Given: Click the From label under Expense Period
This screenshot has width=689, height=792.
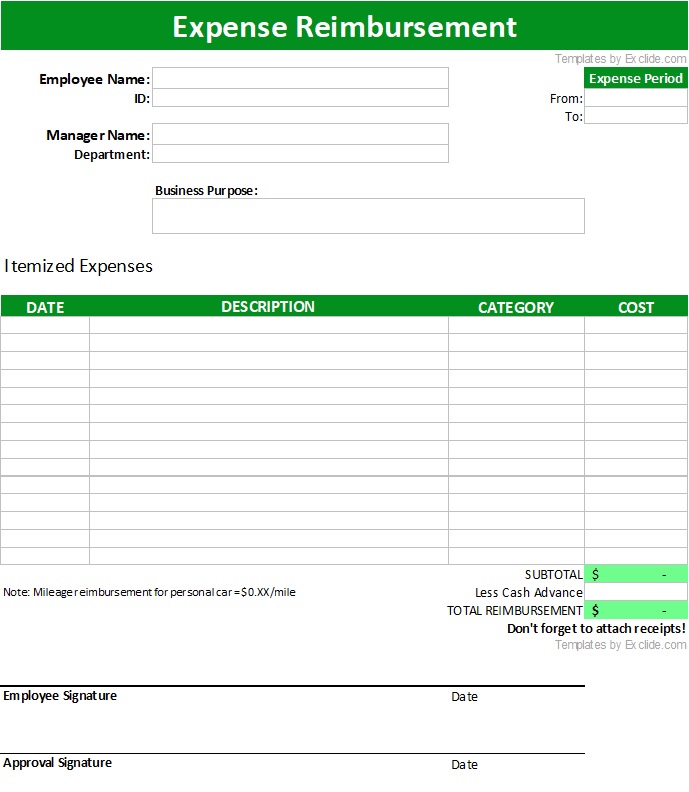Looking at the screenshot, I should click(566, 98).
